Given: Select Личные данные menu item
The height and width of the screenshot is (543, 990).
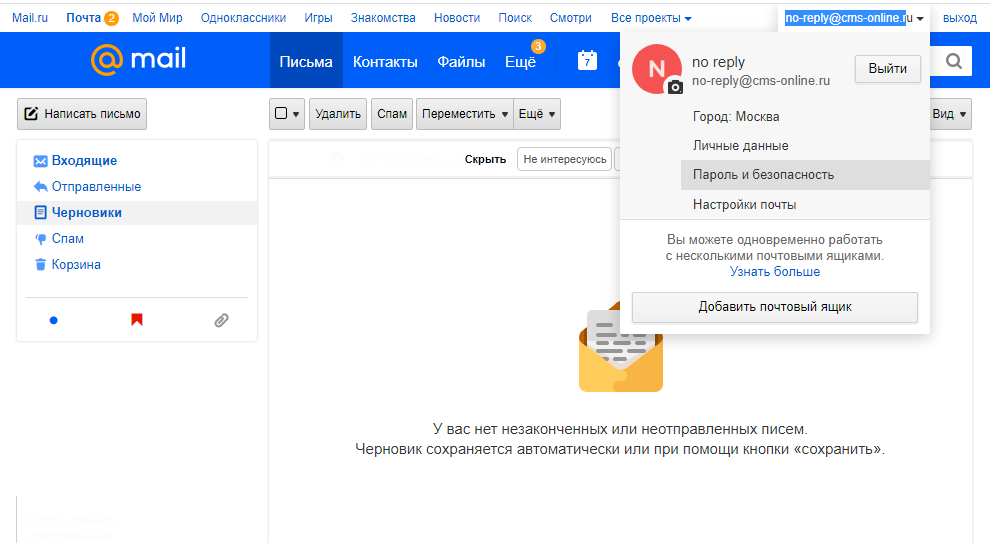Looking at the screenshot, I should (x=740, y=145).
